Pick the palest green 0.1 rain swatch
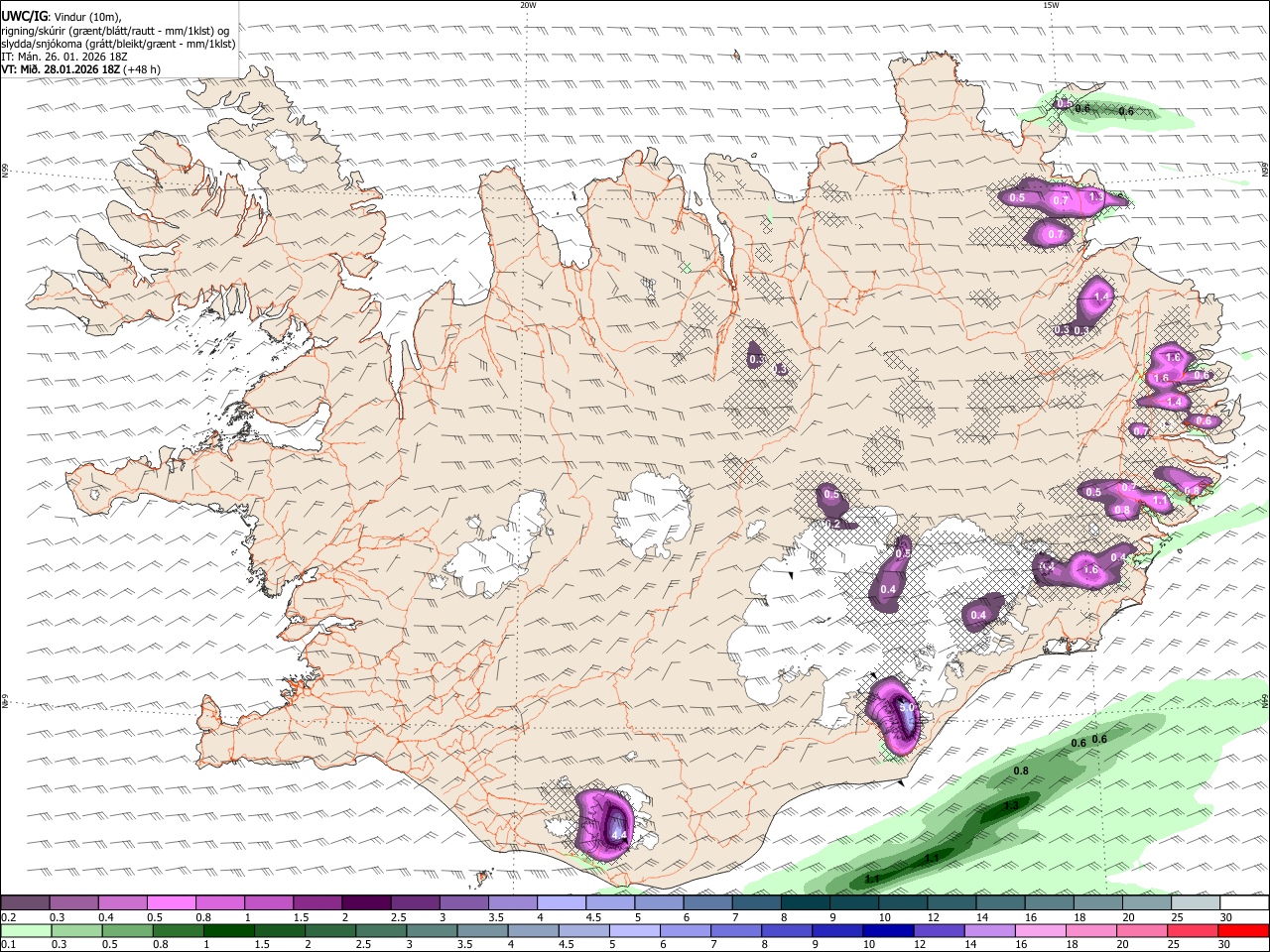Screen dimensions: 1270x952 [x=25, y=930]
